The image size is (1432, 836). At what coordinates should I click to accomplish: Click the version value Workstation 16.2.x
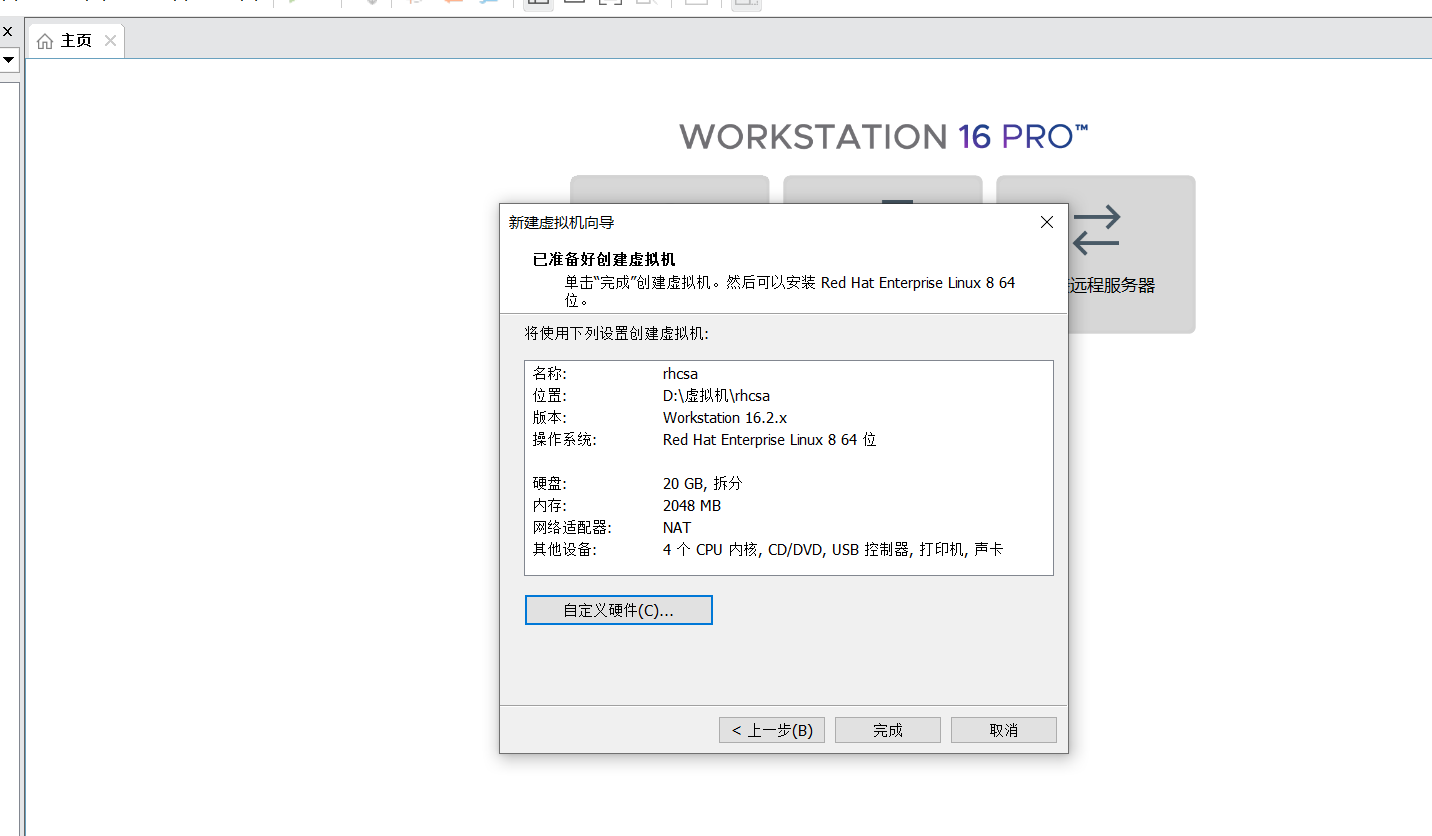725,418
